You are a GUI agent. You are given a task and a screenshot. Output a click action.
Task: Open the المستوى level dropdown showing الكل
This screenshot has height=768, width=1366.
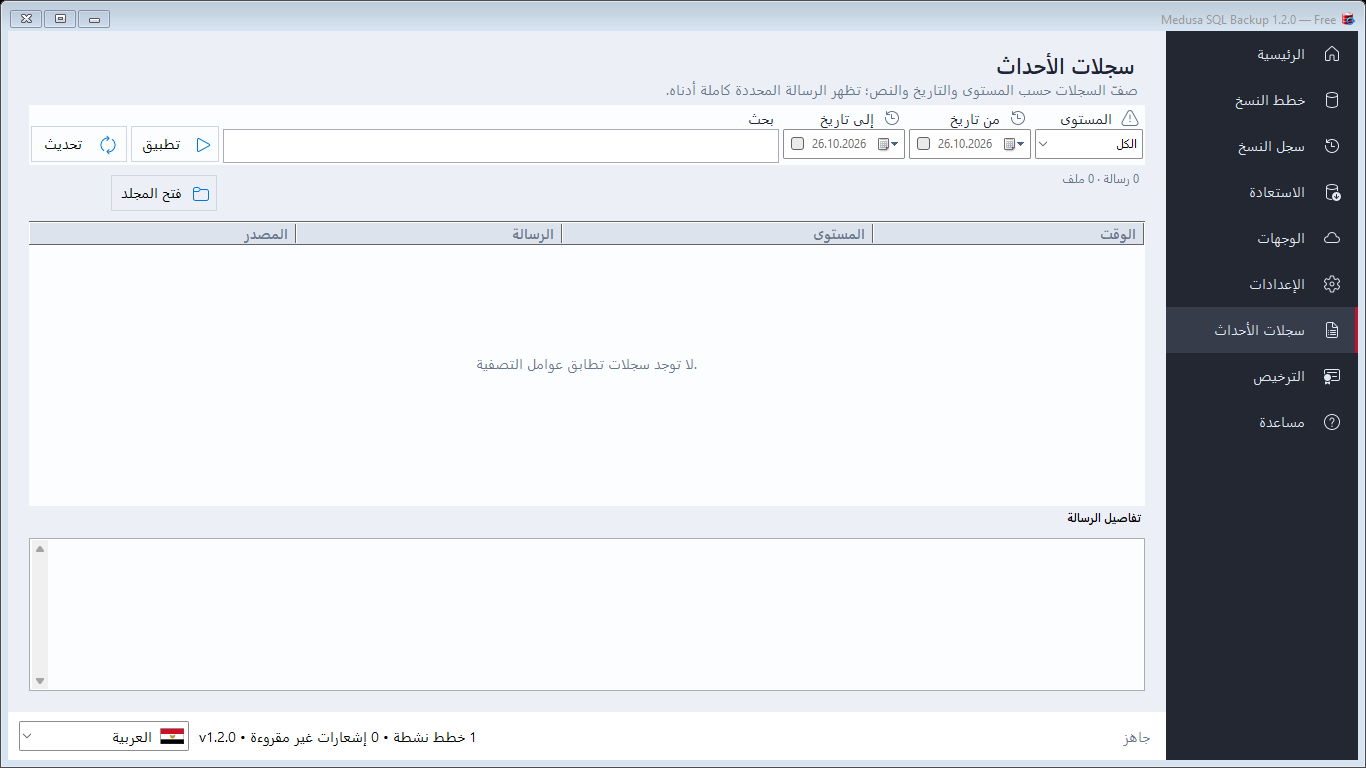(1089, 144)
